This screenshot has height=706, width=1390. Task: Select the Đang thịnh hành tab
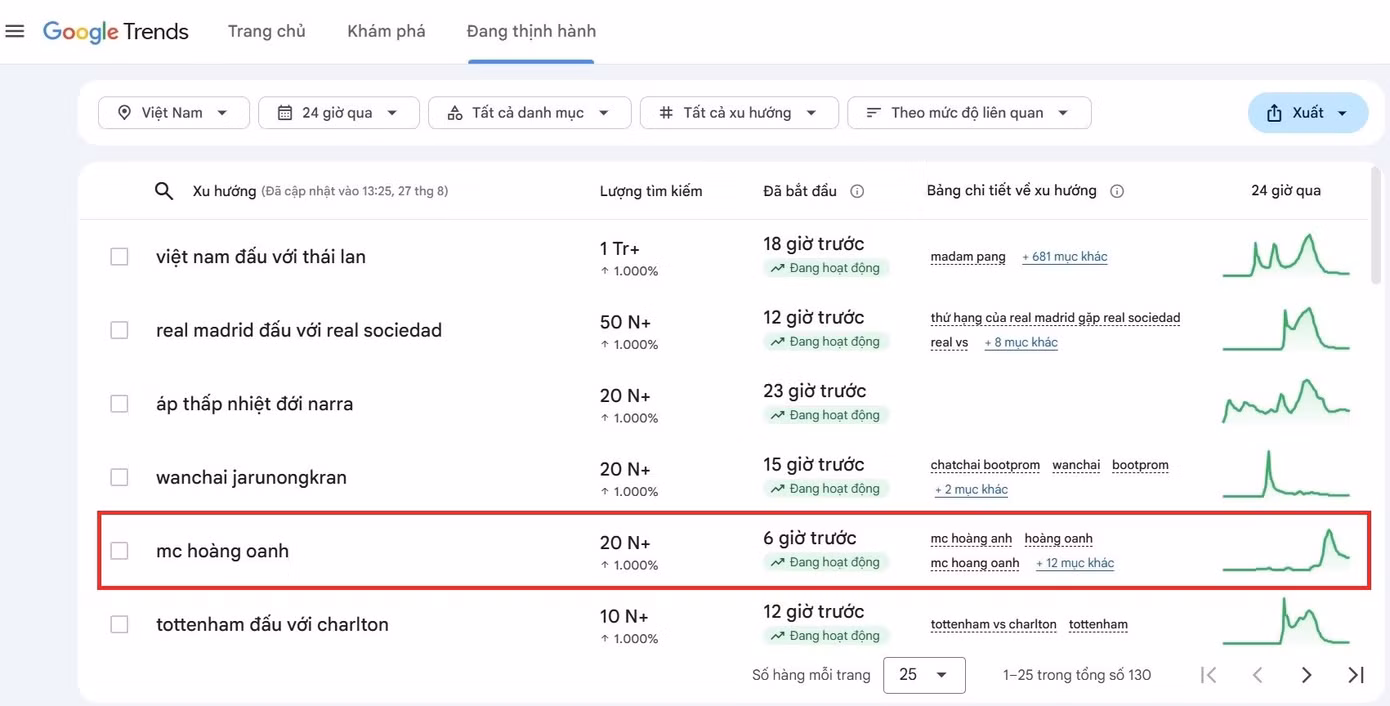(x=531, y=31)
